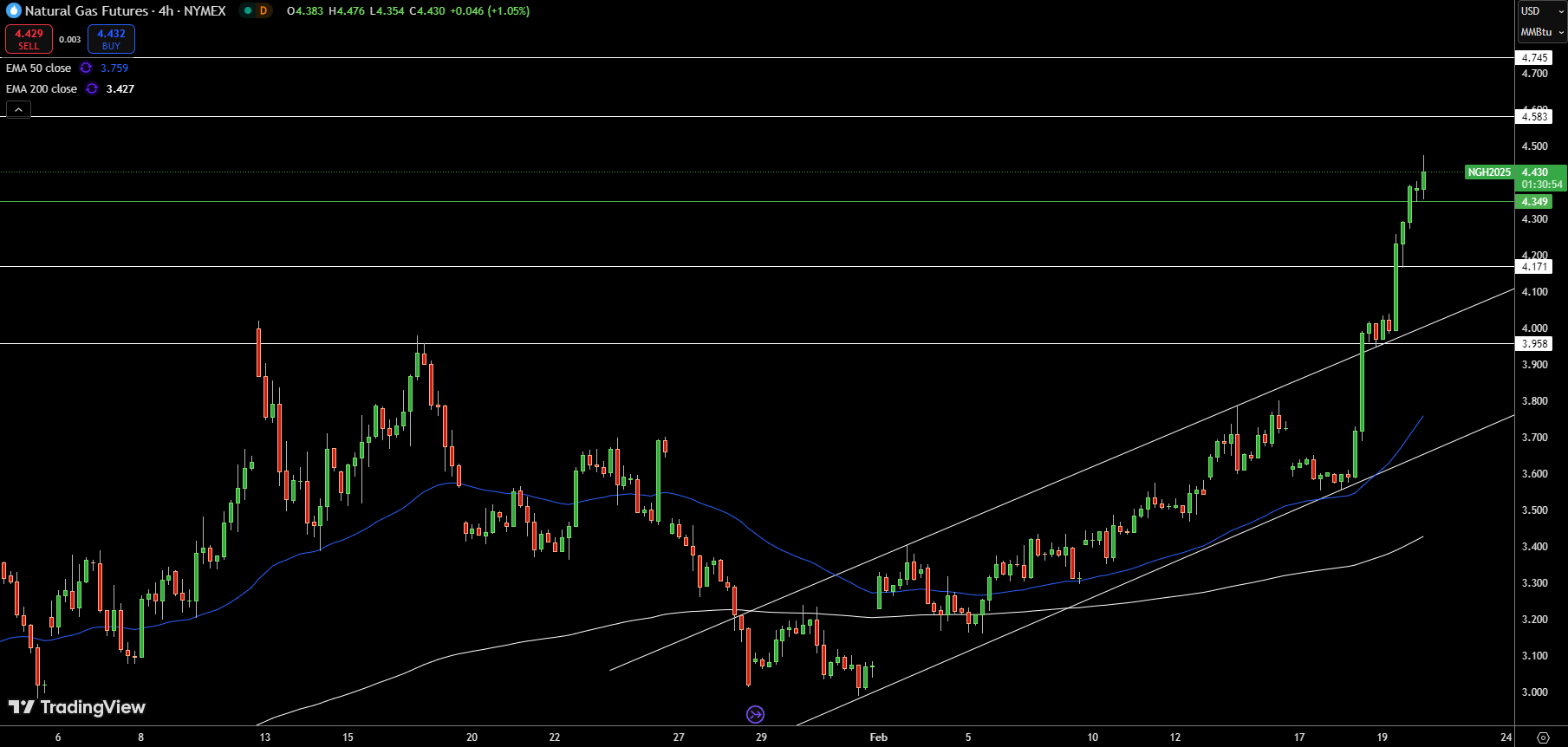This screenshot has width=1568, height=747.
Task: Open chart settings gear icon near the time axis
Action: [x=1543, y=737]
